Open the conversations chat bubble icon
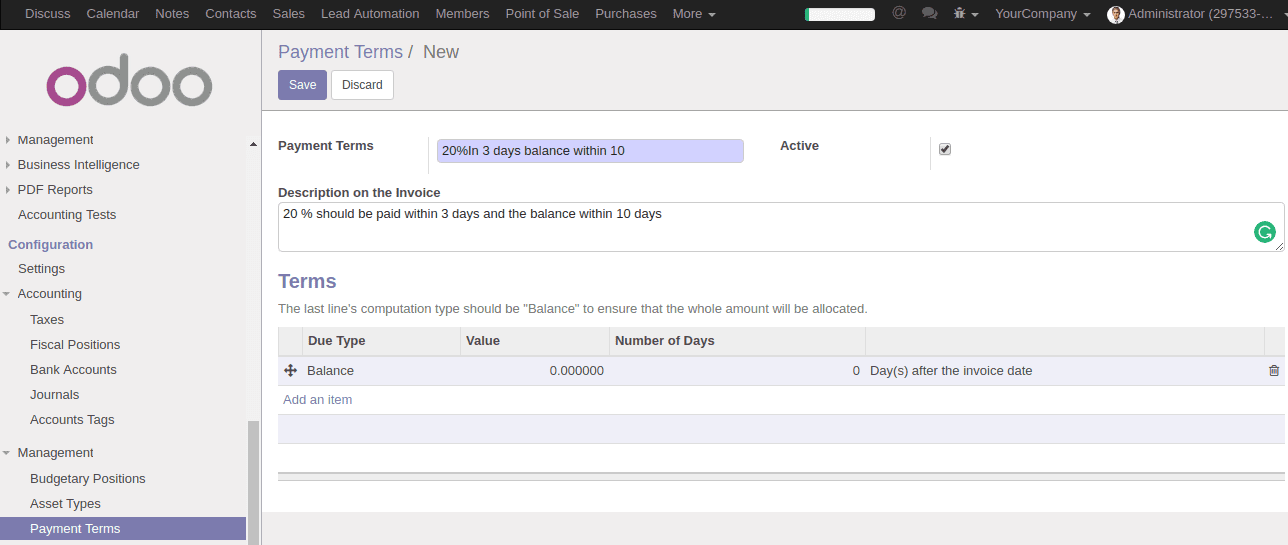 point(929,13)
